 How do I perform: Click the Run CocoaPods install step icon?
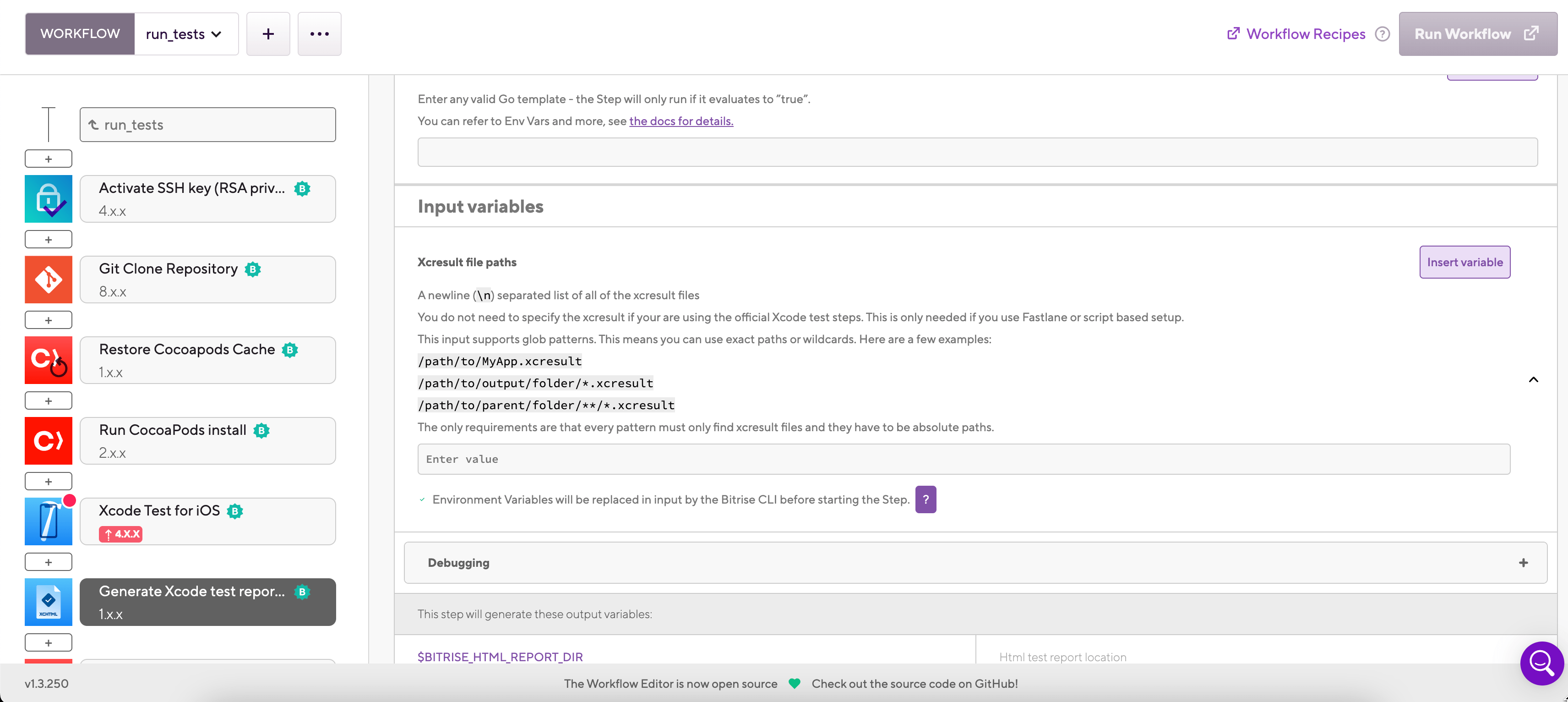[48, 440]
